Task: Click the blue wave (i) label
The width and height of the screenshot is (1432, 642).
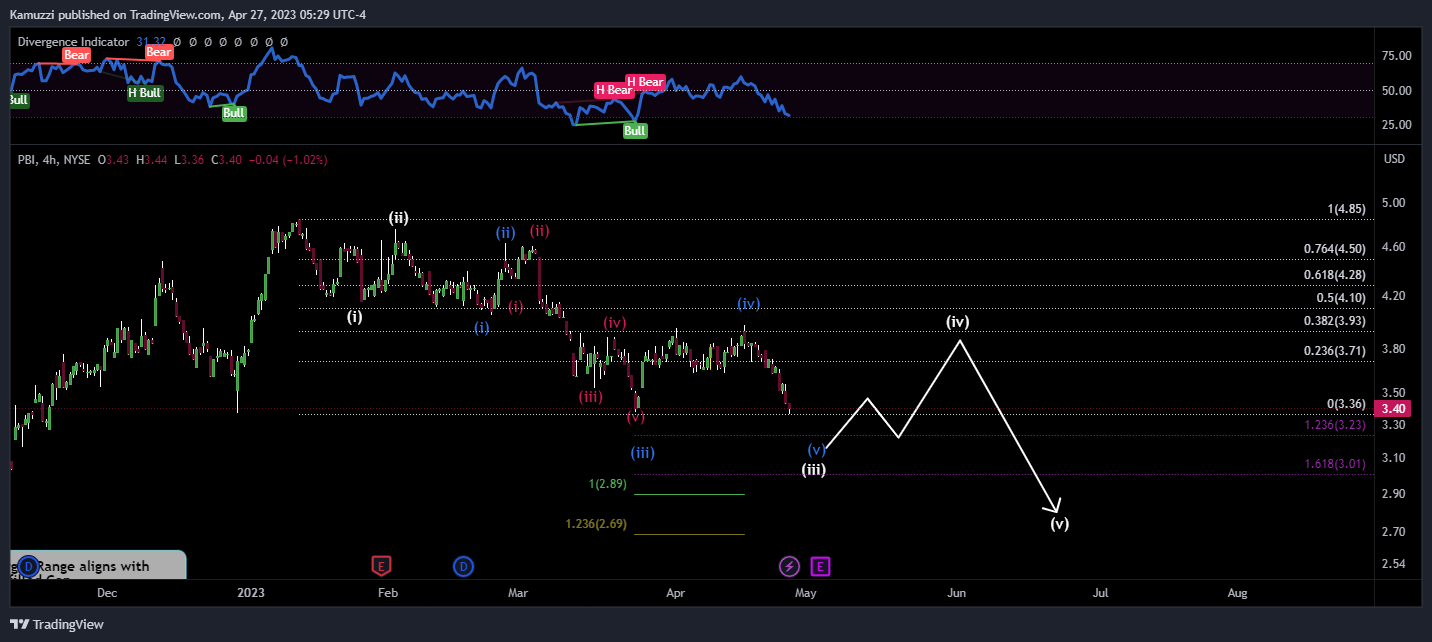Action: coord(482,328)
